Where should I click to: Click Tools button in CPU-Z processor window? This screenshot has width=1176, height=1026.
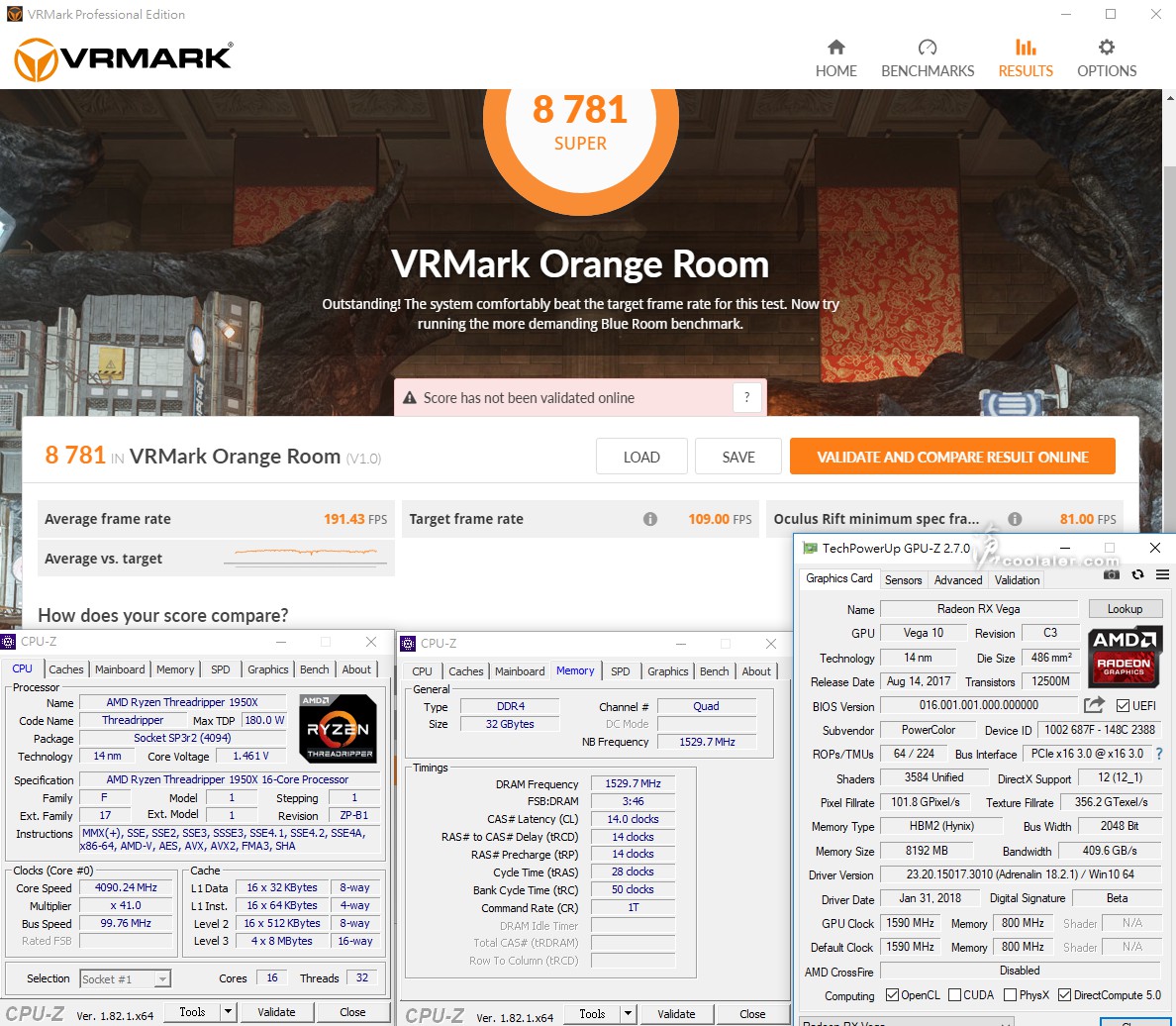(192, 1012)
